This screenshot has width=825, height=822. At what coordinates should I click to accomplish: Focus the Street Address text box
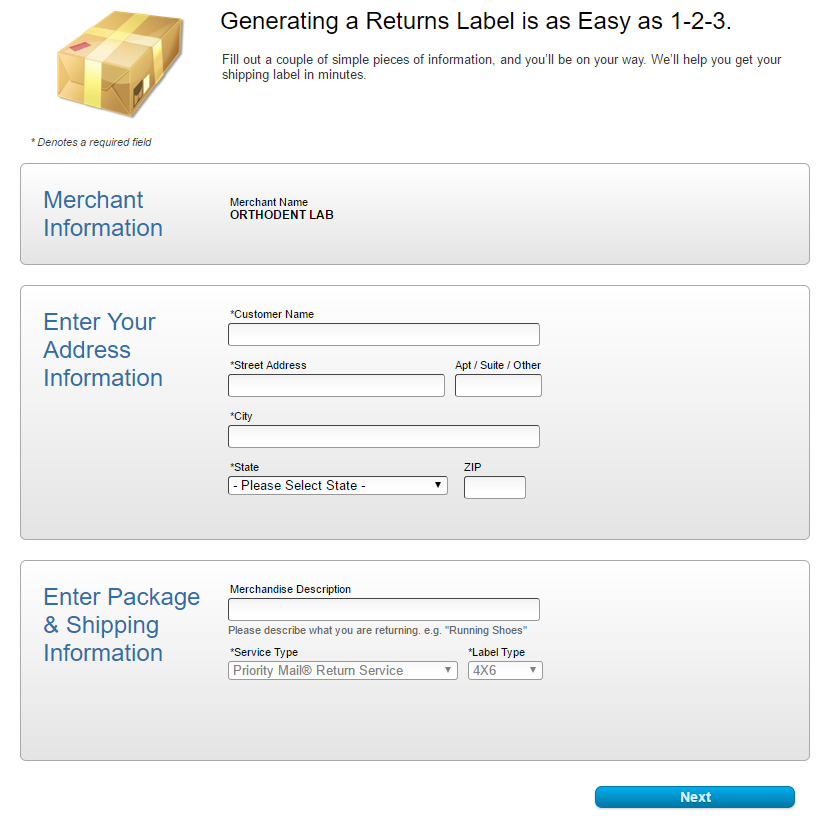pyautogui.click(x=336, y=385)
